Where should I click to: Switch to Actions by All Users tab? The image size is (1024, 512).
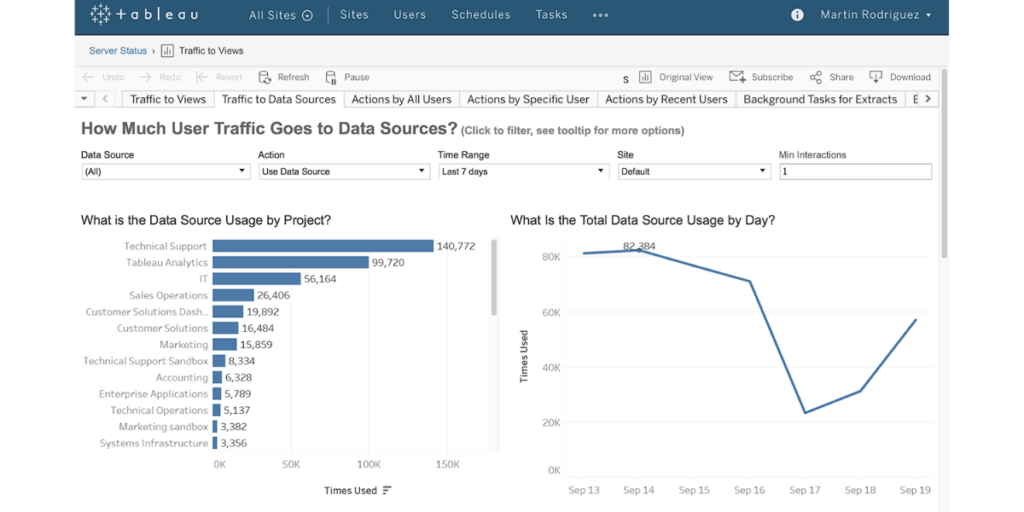click(401, 99)
